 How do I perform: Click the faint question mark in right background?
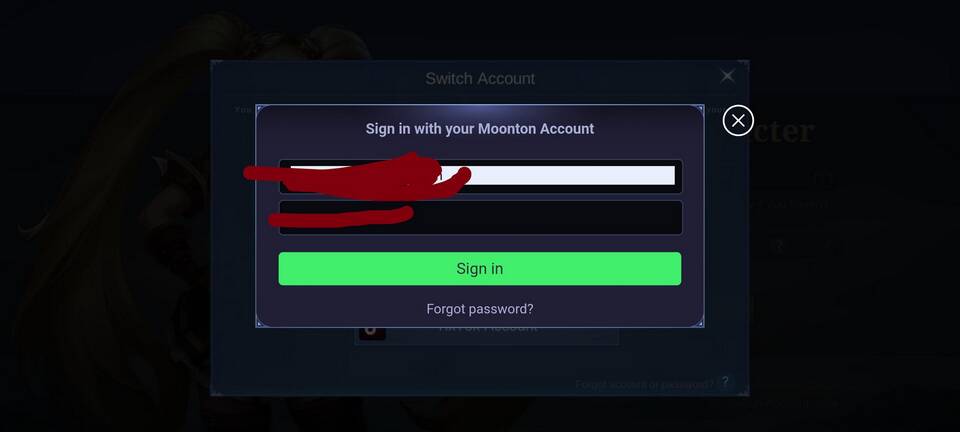click(x=779, y=246)
